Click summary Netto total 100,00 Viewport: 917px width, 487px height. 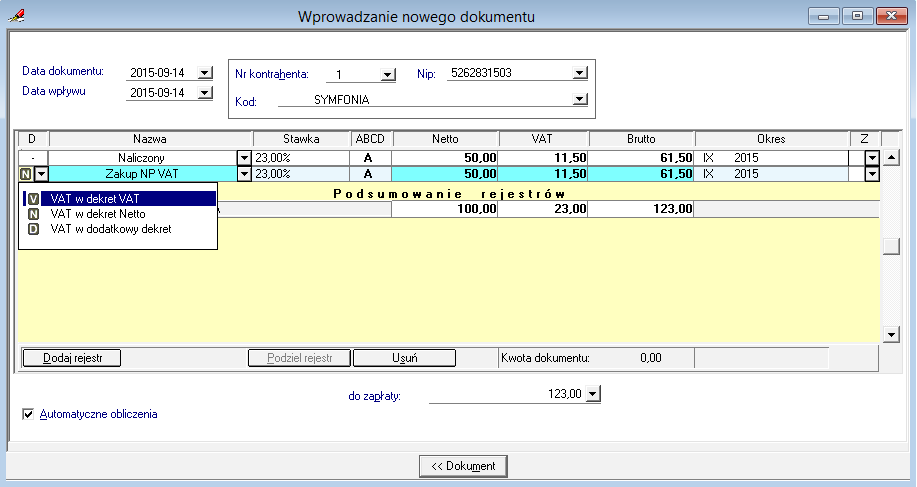[x=444, y=209]
